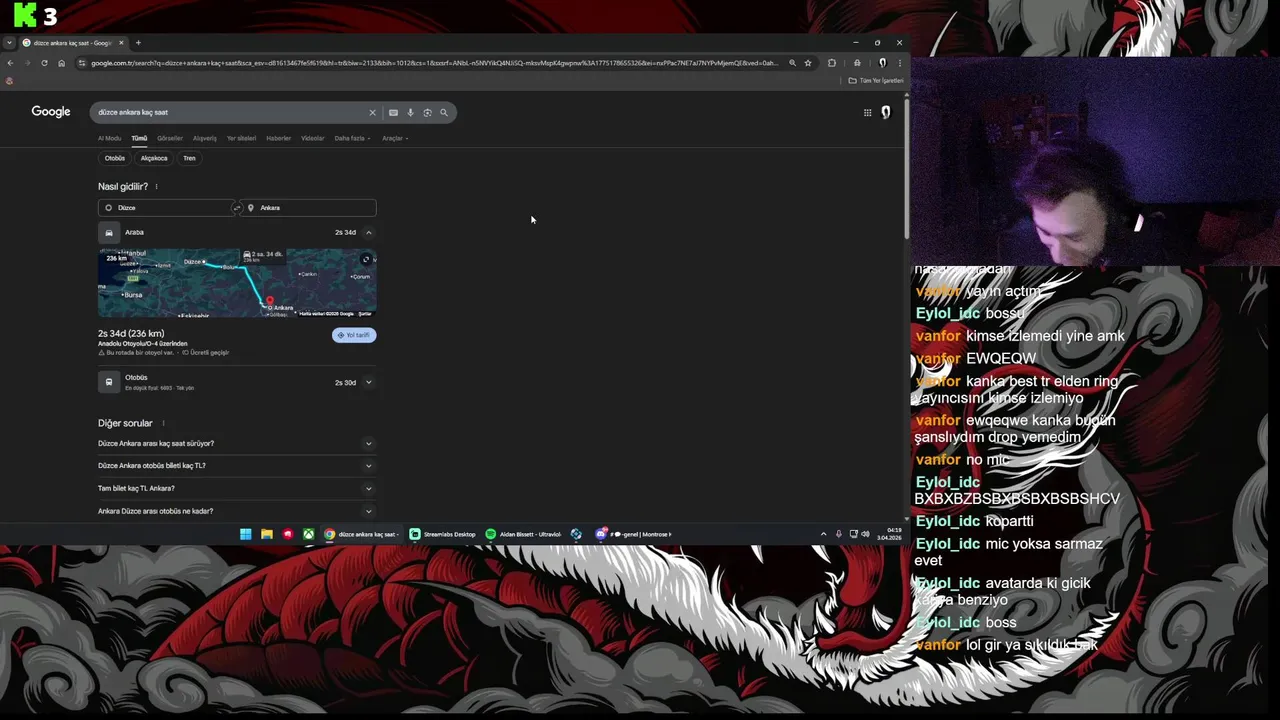Select the Araba car icon

coord(109,232)
